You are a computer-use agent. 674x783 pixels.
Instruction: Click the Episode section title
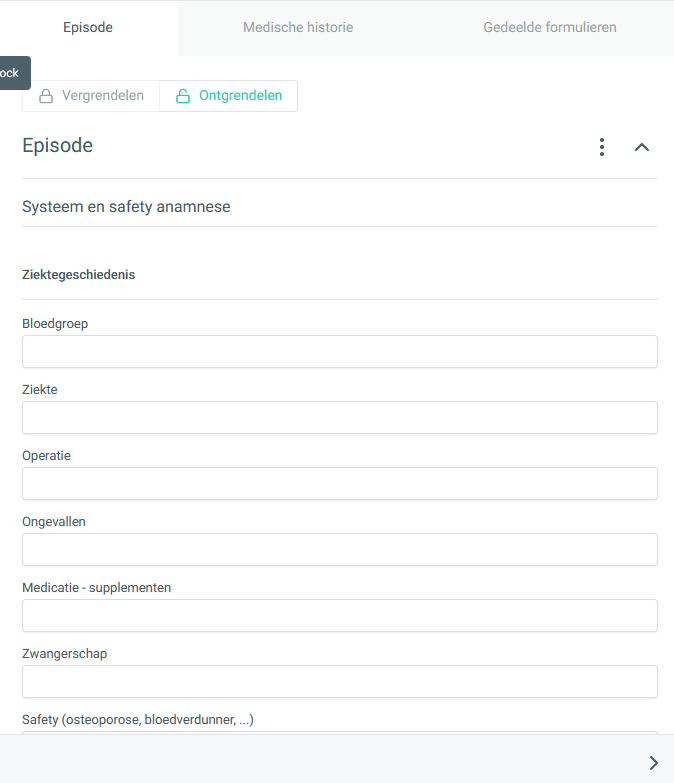[x=57, y=146]
